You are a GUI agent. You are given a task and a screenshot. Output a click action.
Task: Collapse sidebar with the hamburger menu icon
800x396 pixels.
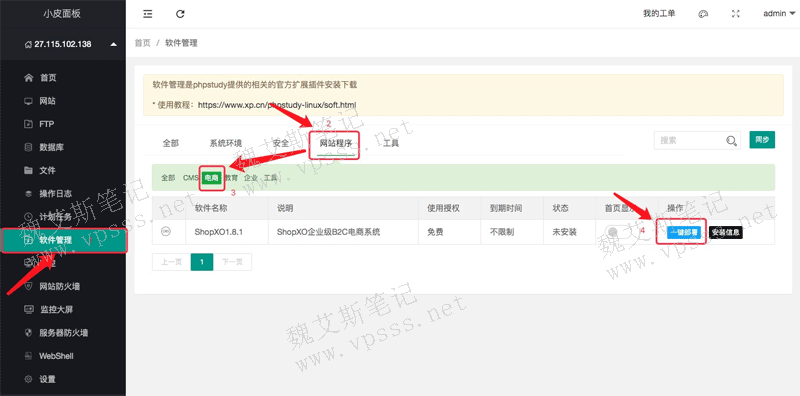pyautogui.click(x=147, y=14)
